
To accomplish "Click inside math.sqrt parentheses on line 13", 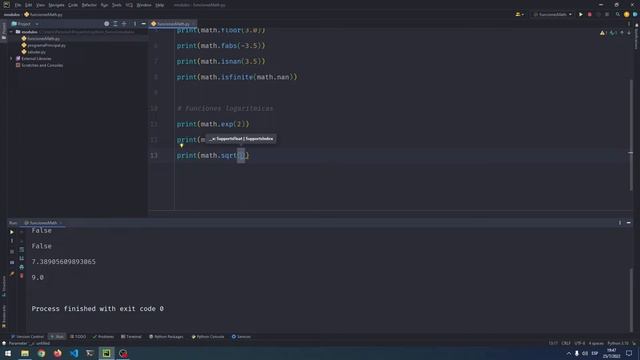I will click(241, 156).
